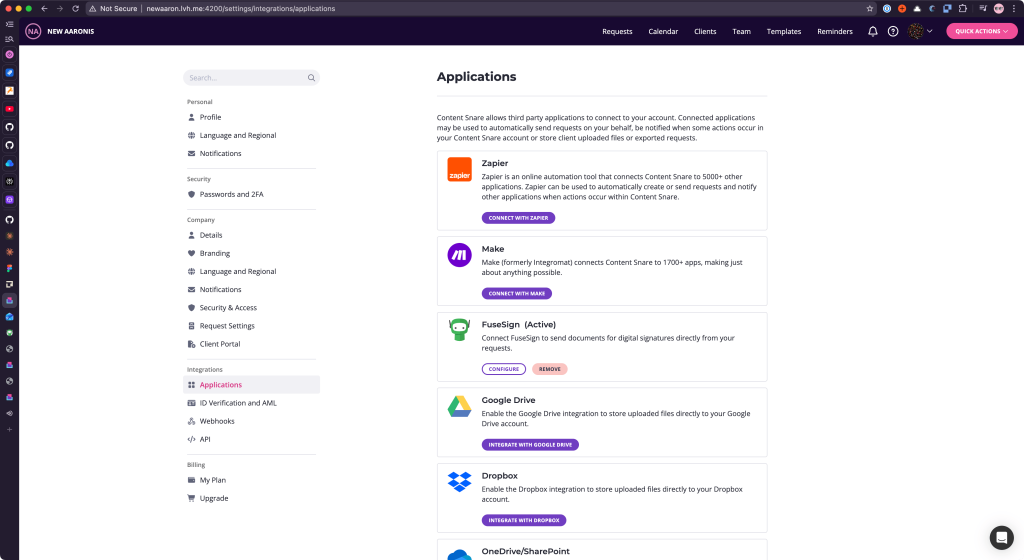Open Requests in the top navigation
The image size is (1024, 560).
(x=617, y=31)
